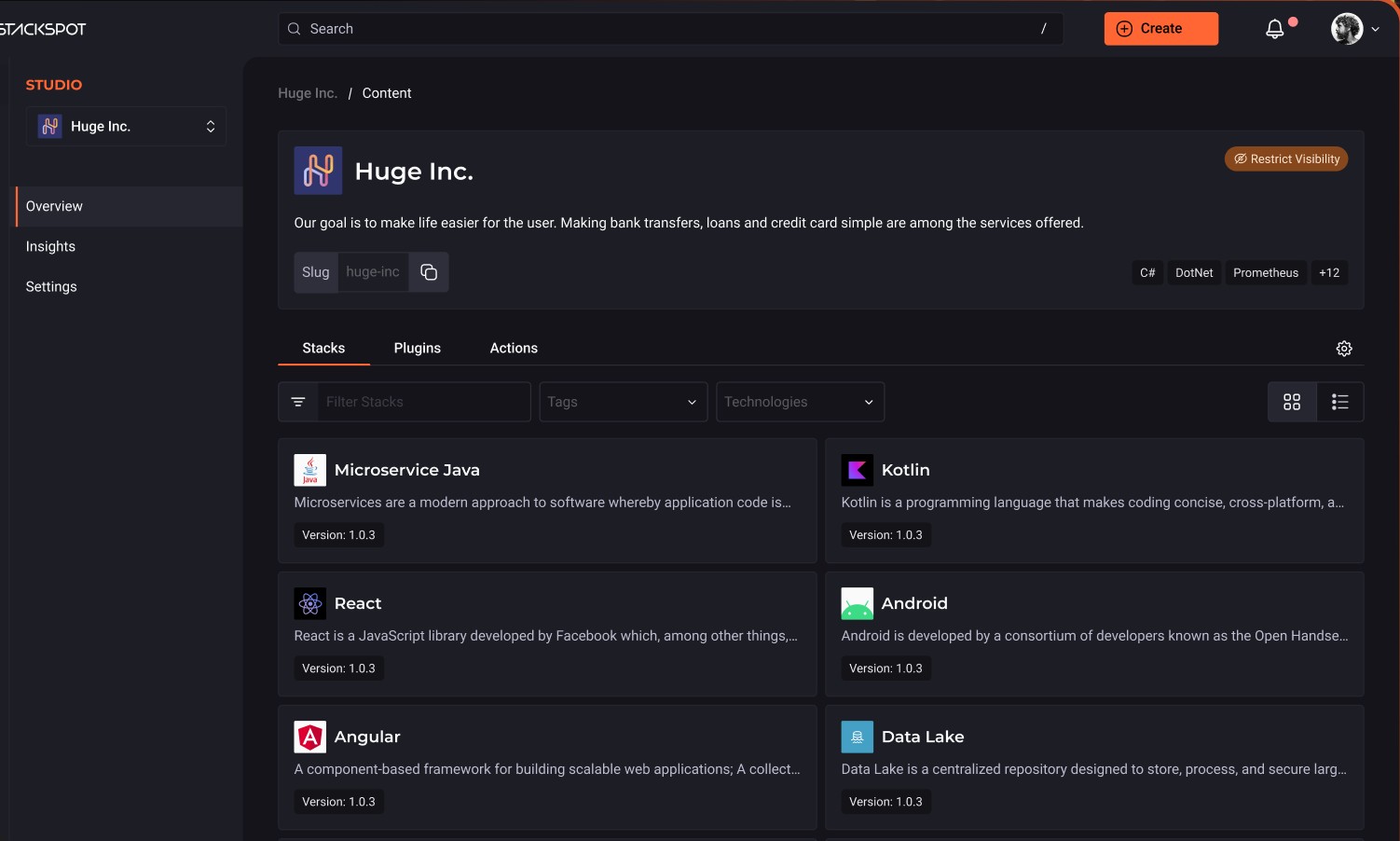Expand the user account menu chevron
The image size is (1400, 841).
tap(1375, 29)
